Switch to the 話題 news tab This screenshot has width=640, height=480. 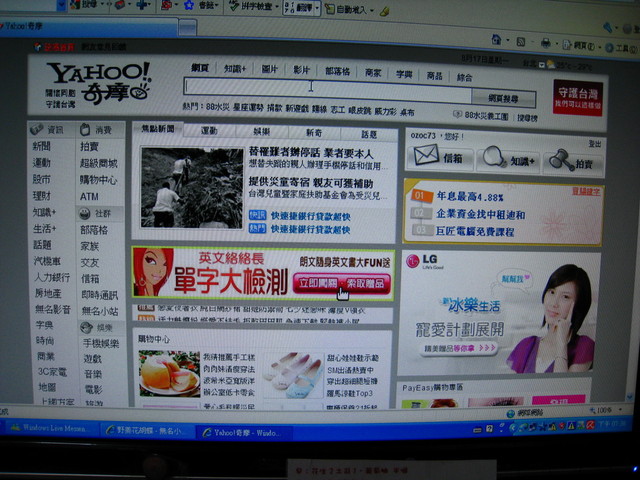pyautogui.click(x=369, y=134)
